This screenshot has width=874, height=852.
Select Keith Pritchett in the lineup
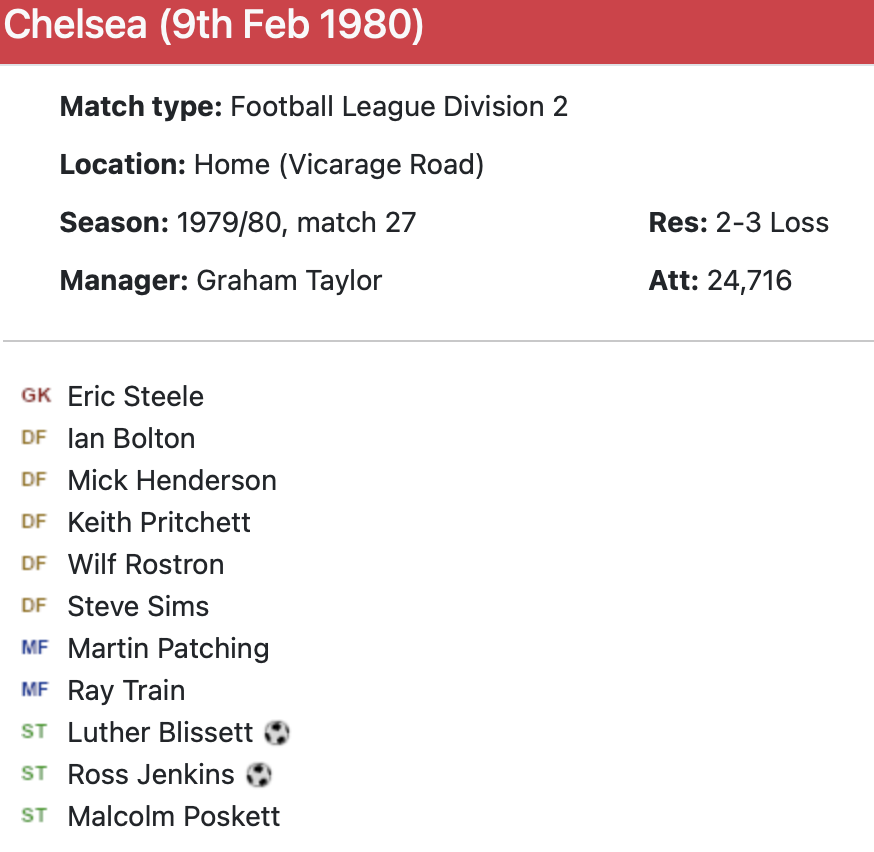[x=159, y=522]
